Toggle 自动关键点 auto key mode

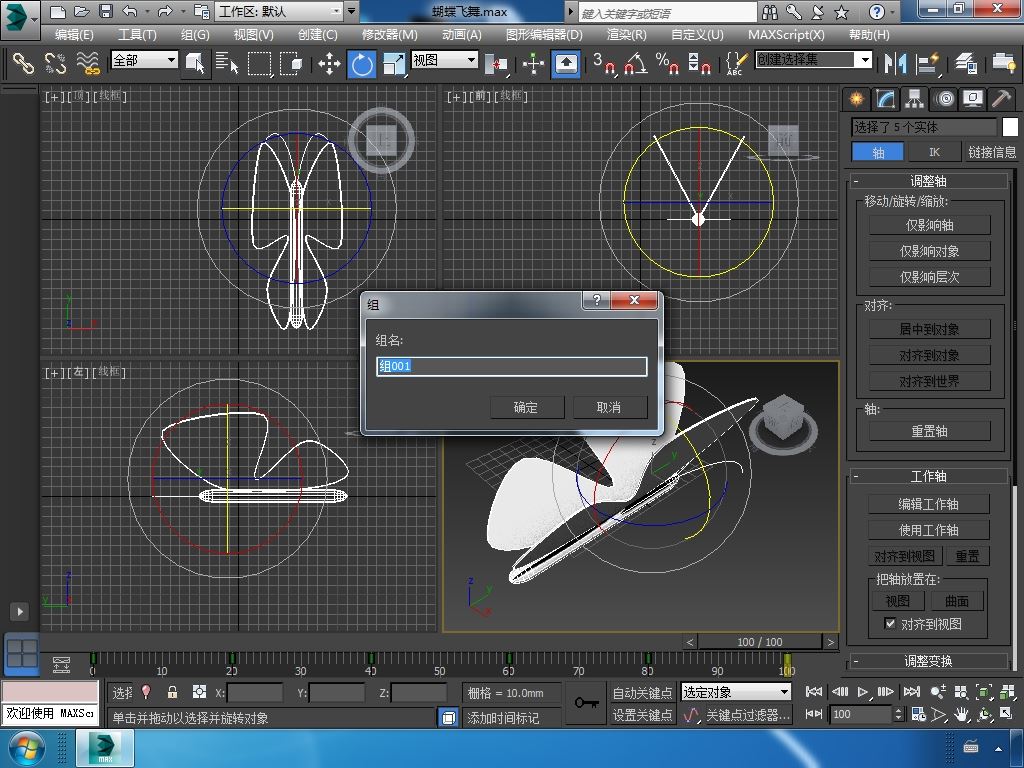642,692
